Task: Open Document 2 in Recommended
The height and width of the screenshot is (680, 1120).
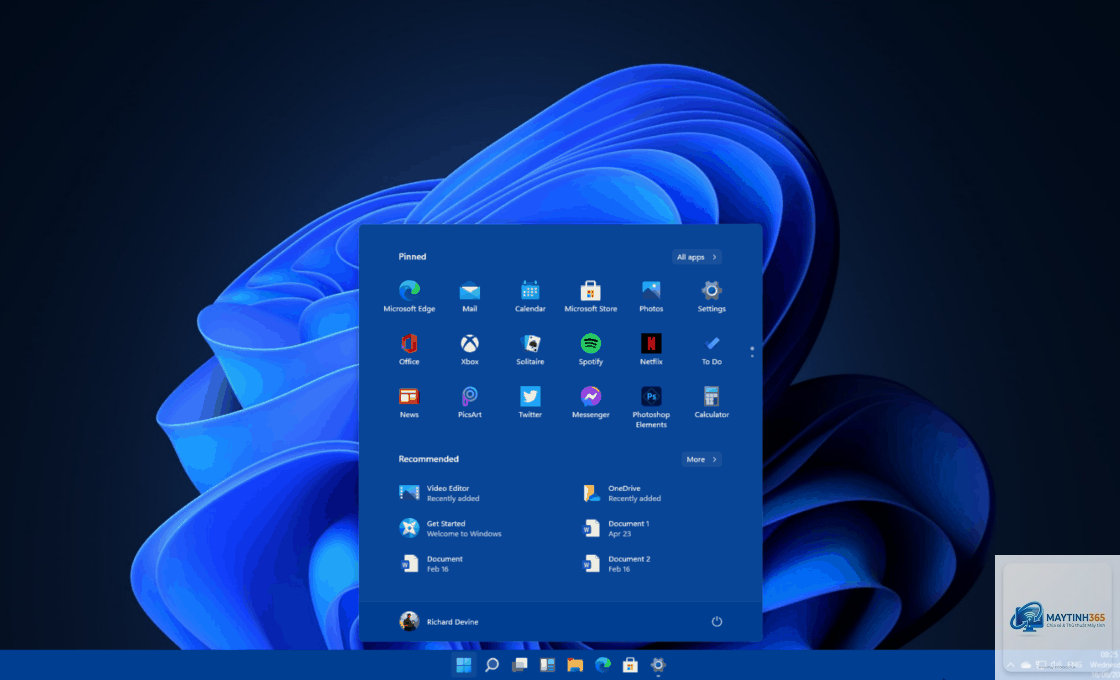Action: coord(617,564)
